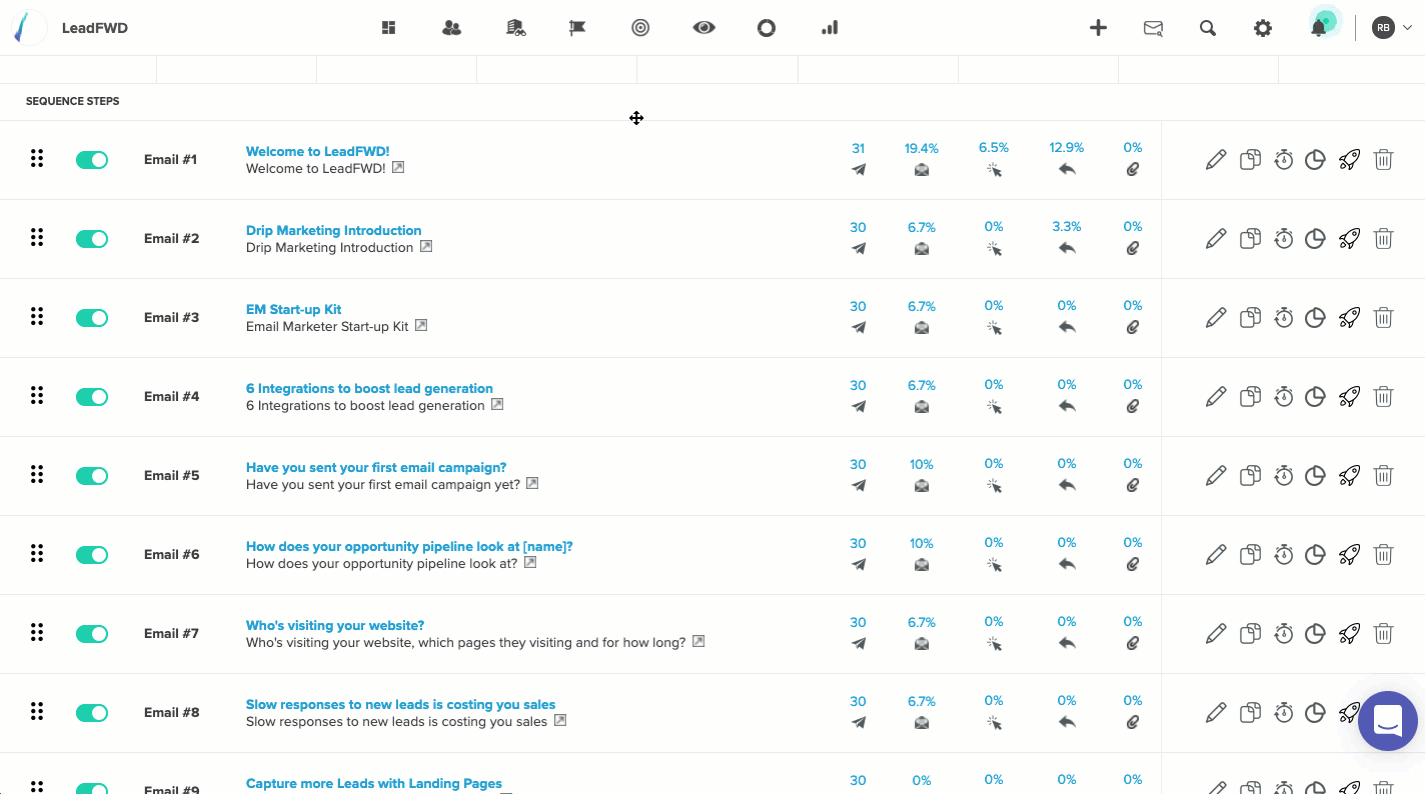Grab the drag handle for Email #4
1425x794 pixels.
tap(37, 396)
